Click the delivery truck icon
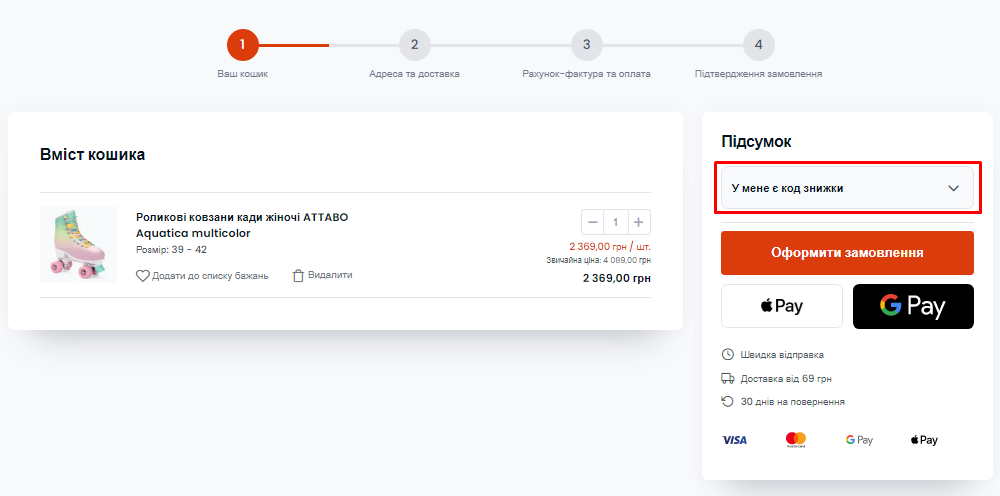 coord(728,379)
